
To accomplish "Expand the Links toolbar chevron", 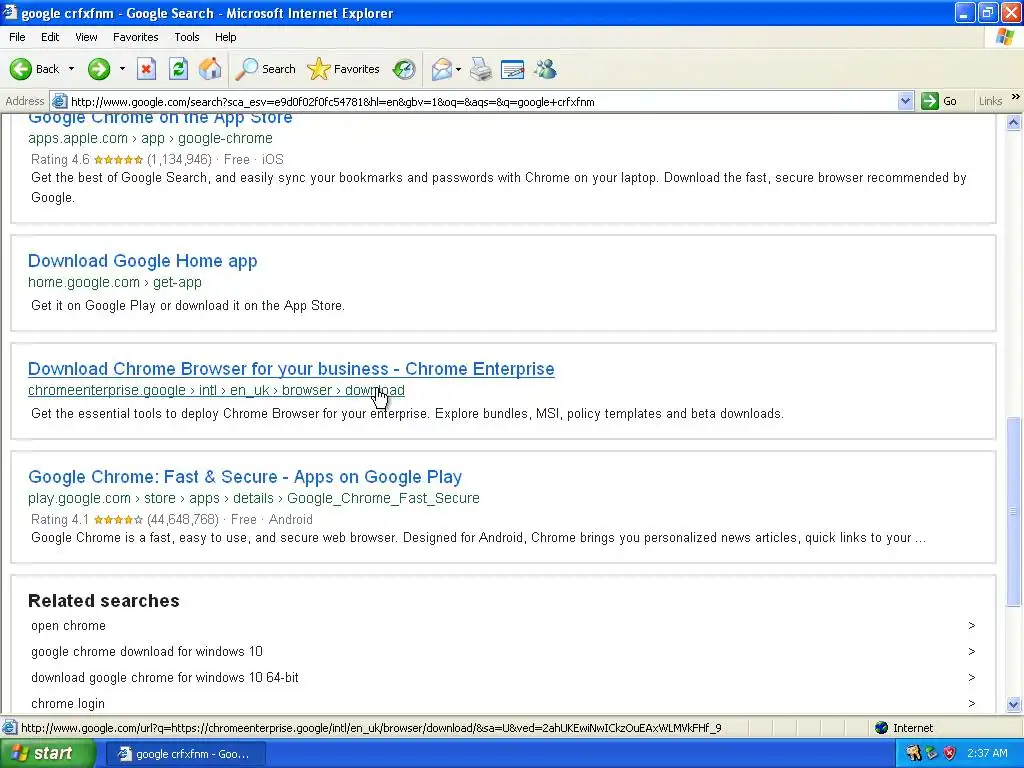I will click(x=1016, y=97).
